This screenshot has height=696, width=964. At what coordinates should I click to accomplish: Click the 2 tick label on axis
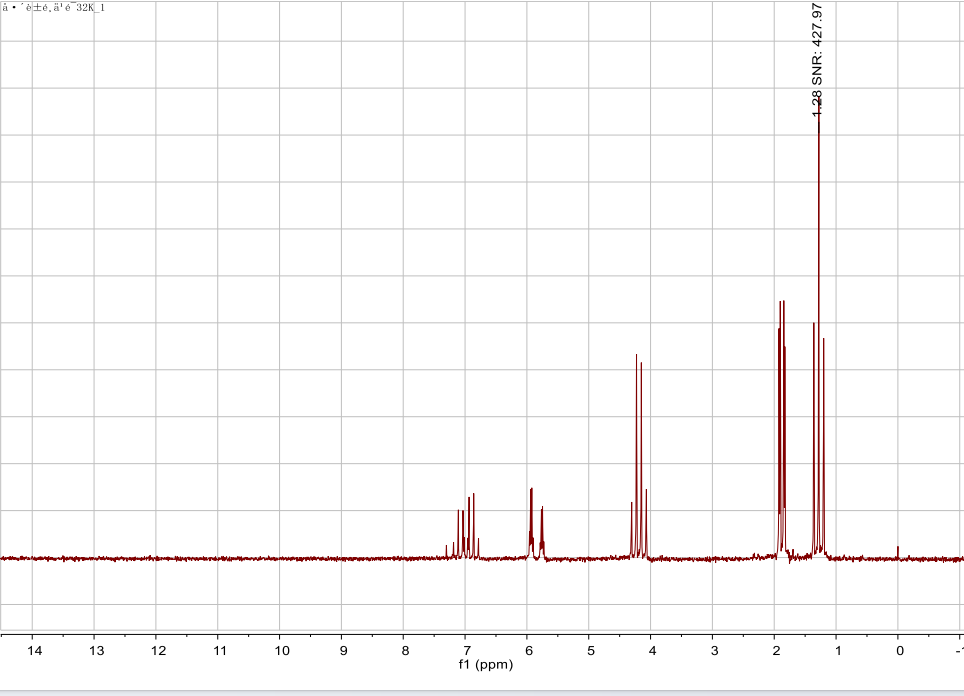tap(775, 651)
